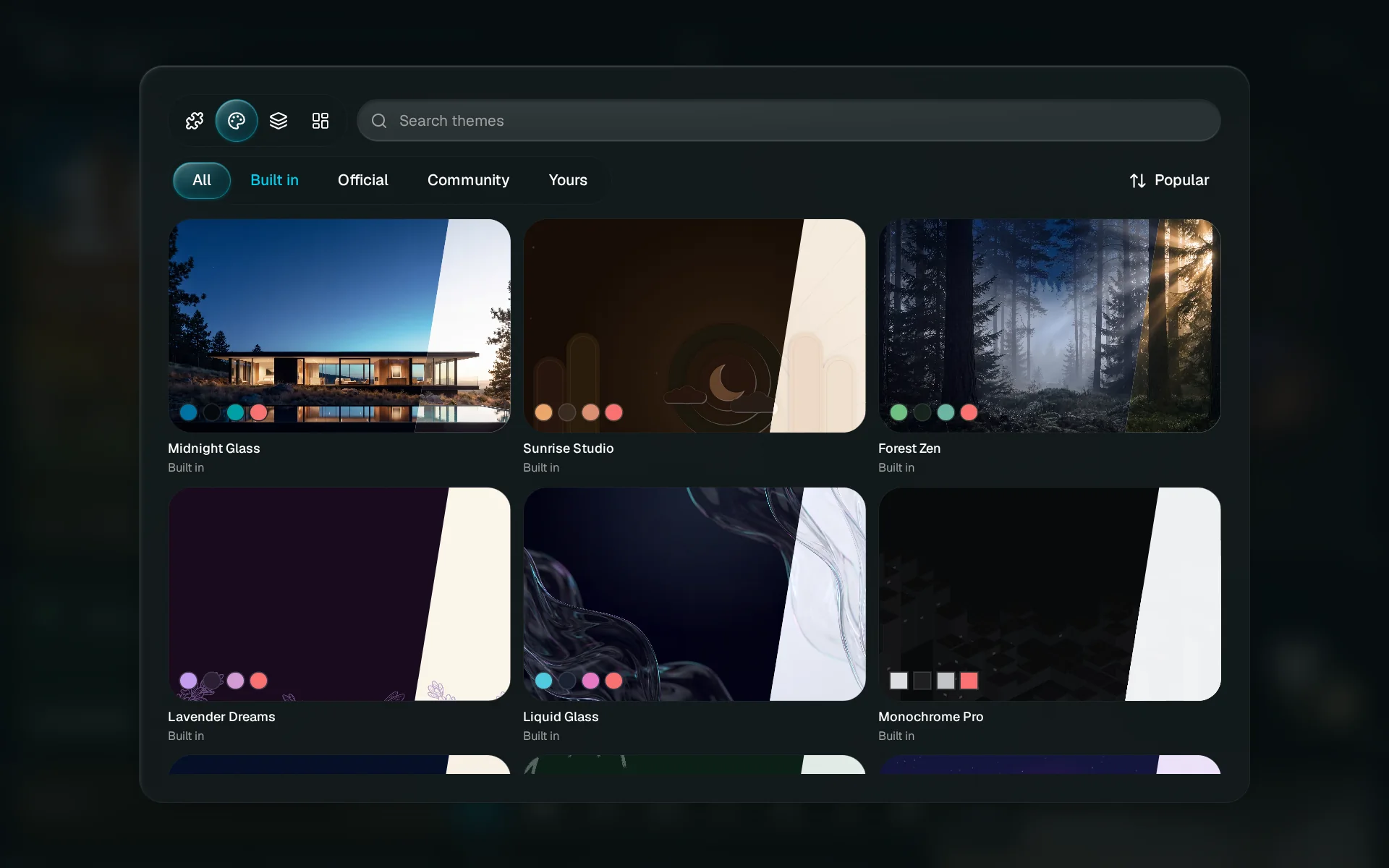The width and height of the screenshot is (1389, 868).
Task: Open the grid widgets section icon
Action: 320,121
